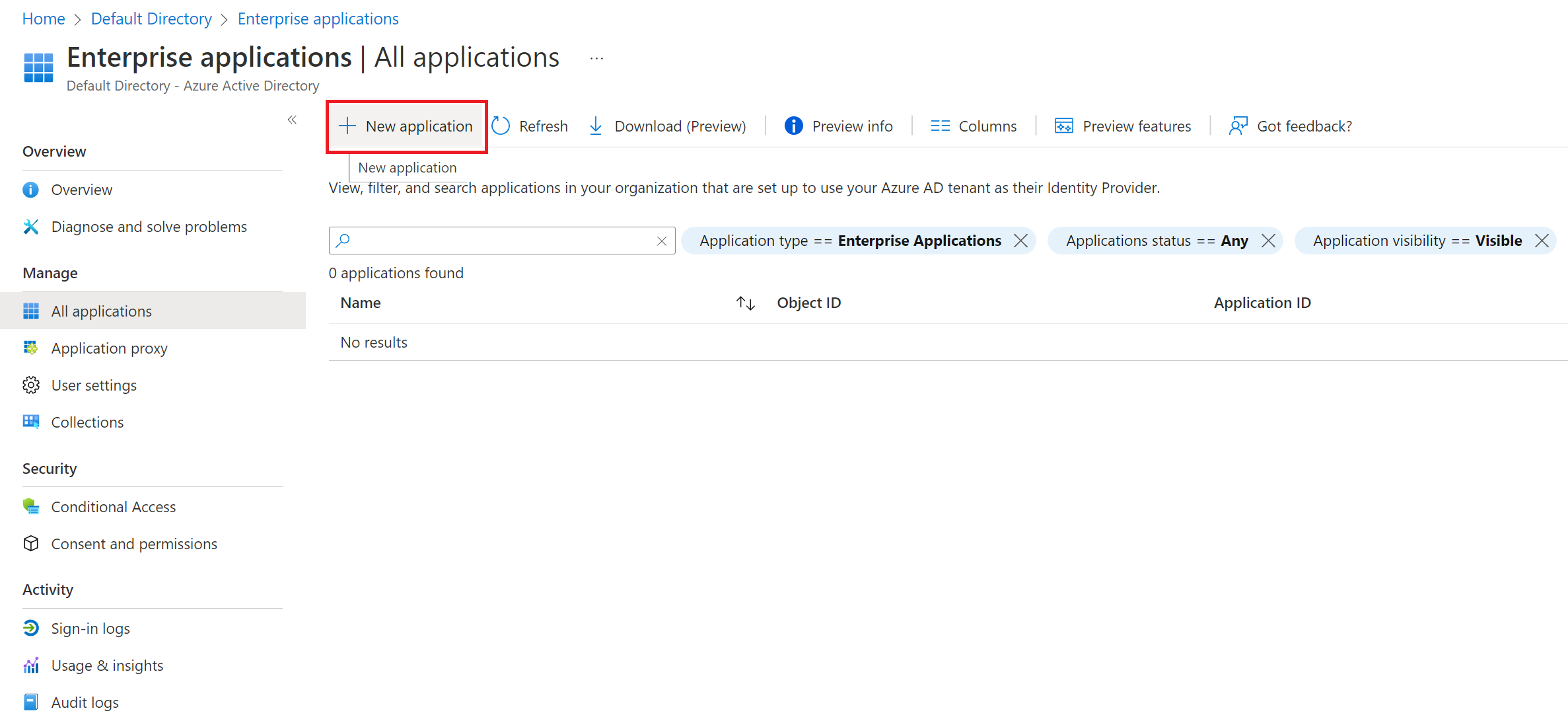The height and width of the screenshot is (725, 1568).
Task: Click the All applications grid icon
Action: [30, 311]
